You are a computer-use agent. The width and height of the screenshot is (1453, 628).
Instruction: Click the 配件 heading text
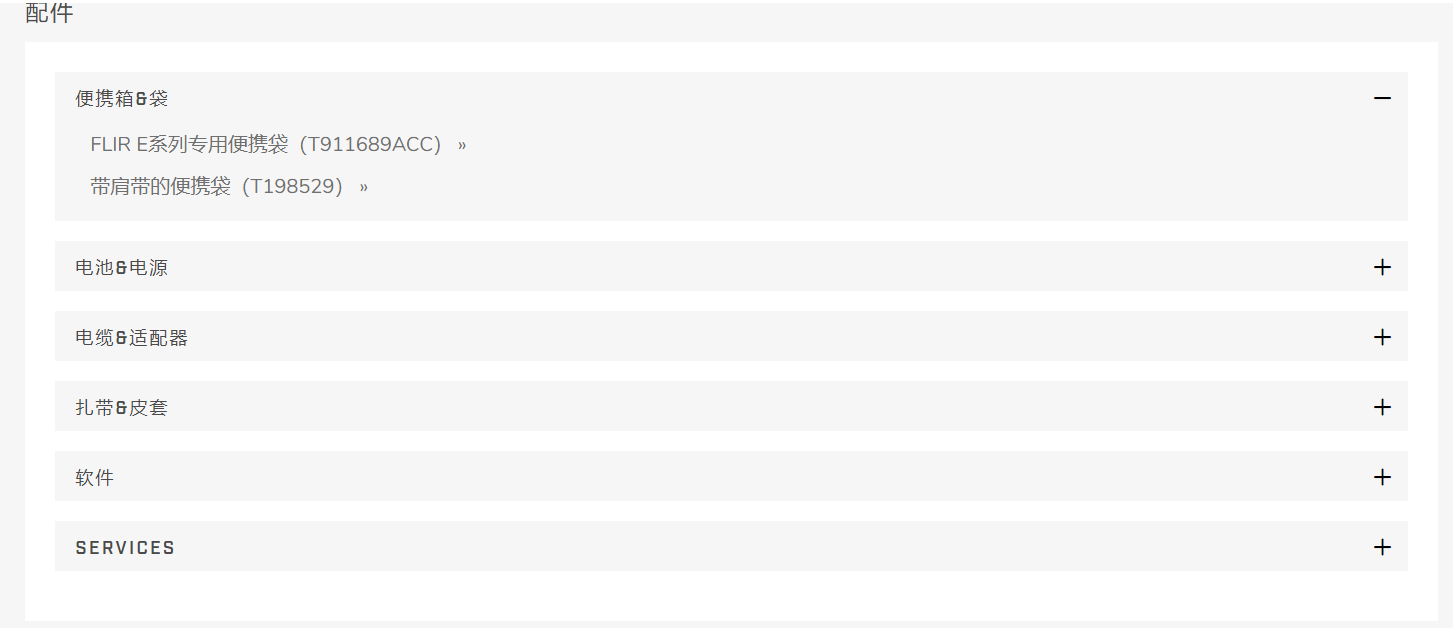[x=49, y=13]
